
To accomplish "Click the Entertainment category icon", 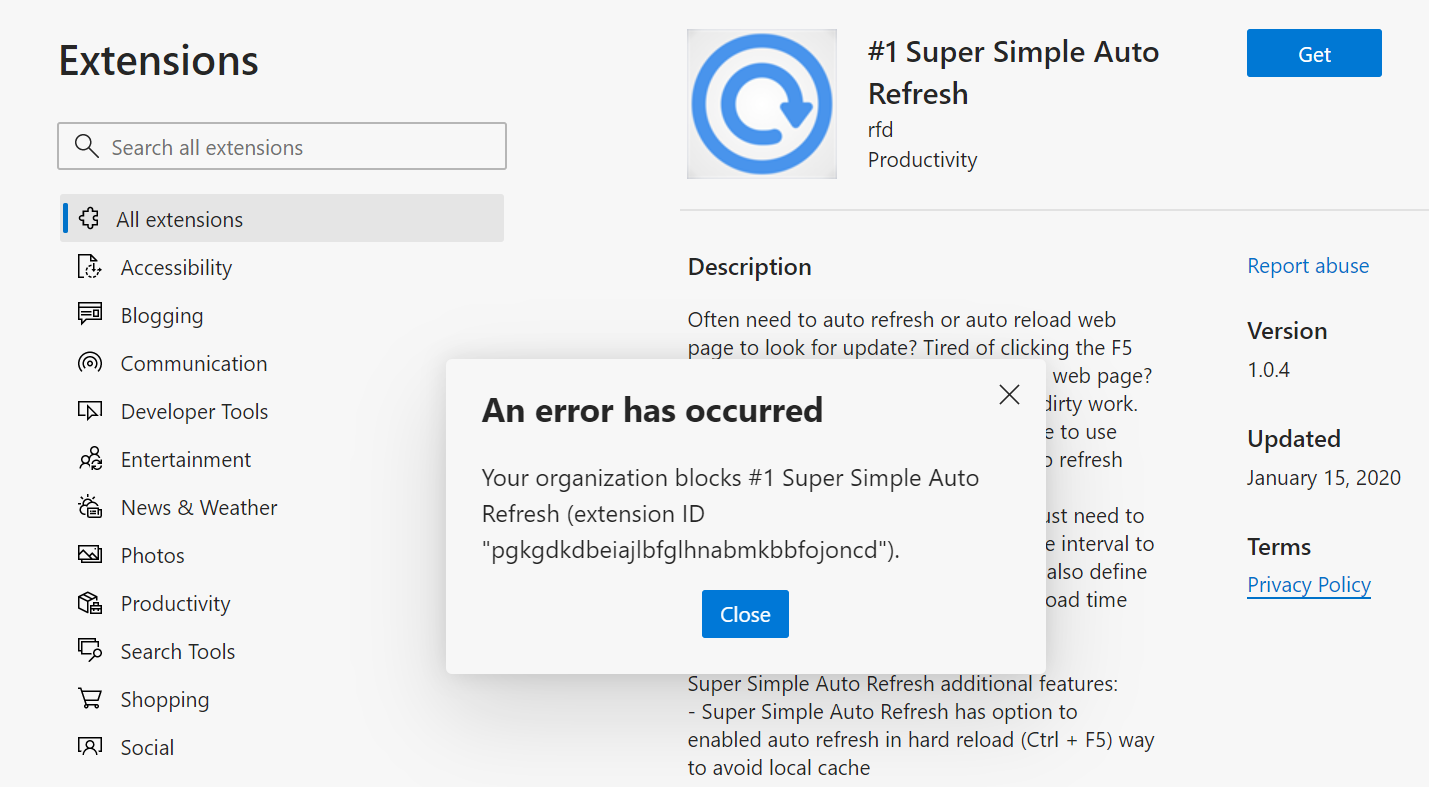I will [90, 459].
